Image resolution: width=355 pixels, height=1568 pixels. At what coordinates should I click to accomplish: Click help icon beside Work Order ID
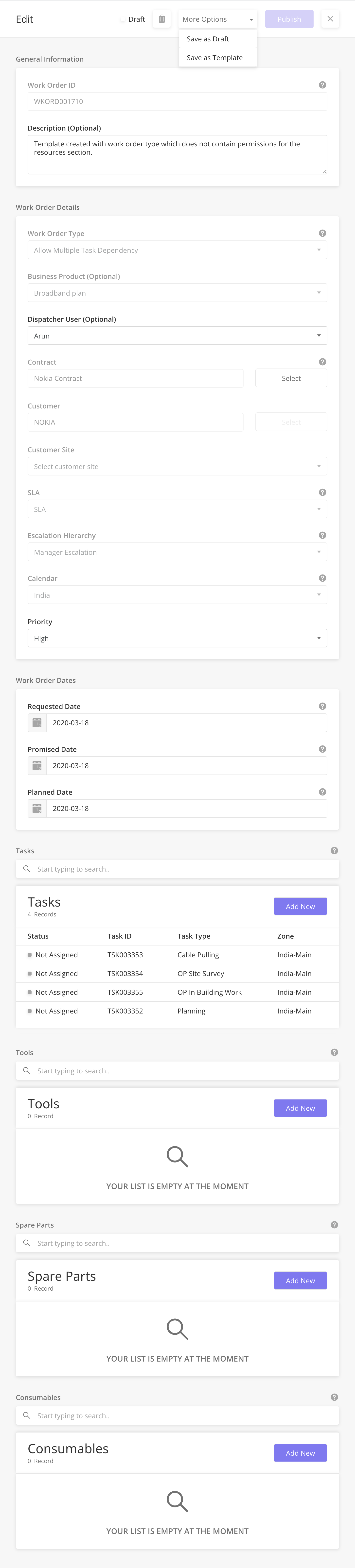click(323, 85)
